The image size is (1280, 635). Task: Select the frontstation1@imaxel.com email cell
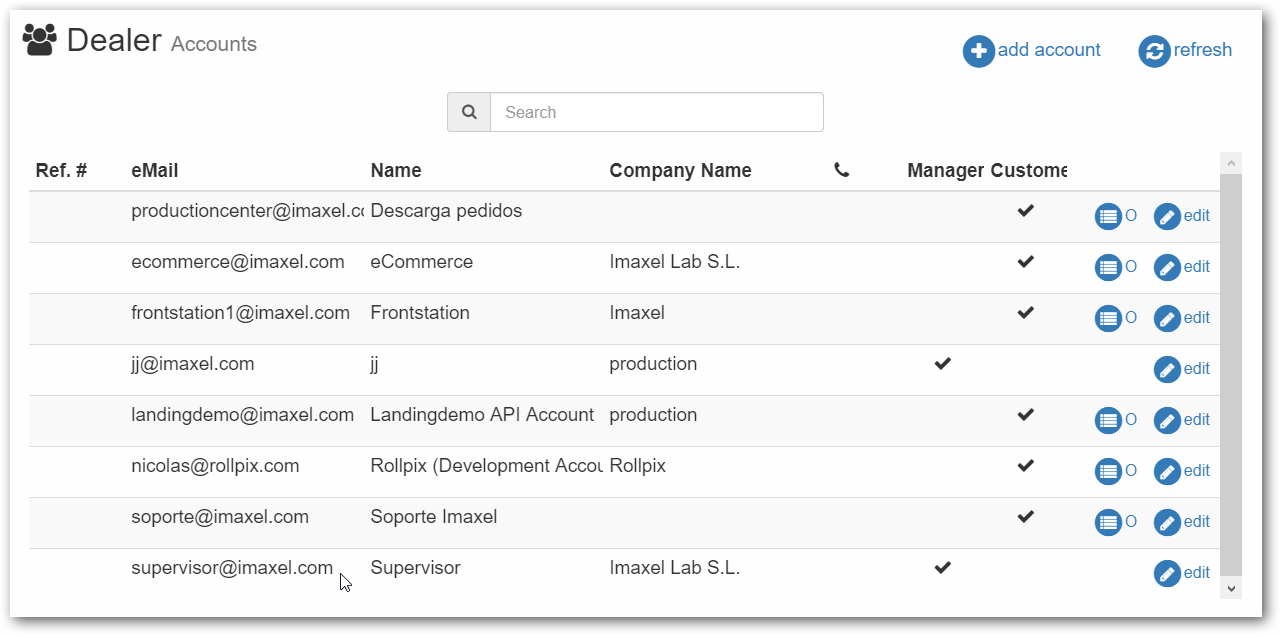241,313
